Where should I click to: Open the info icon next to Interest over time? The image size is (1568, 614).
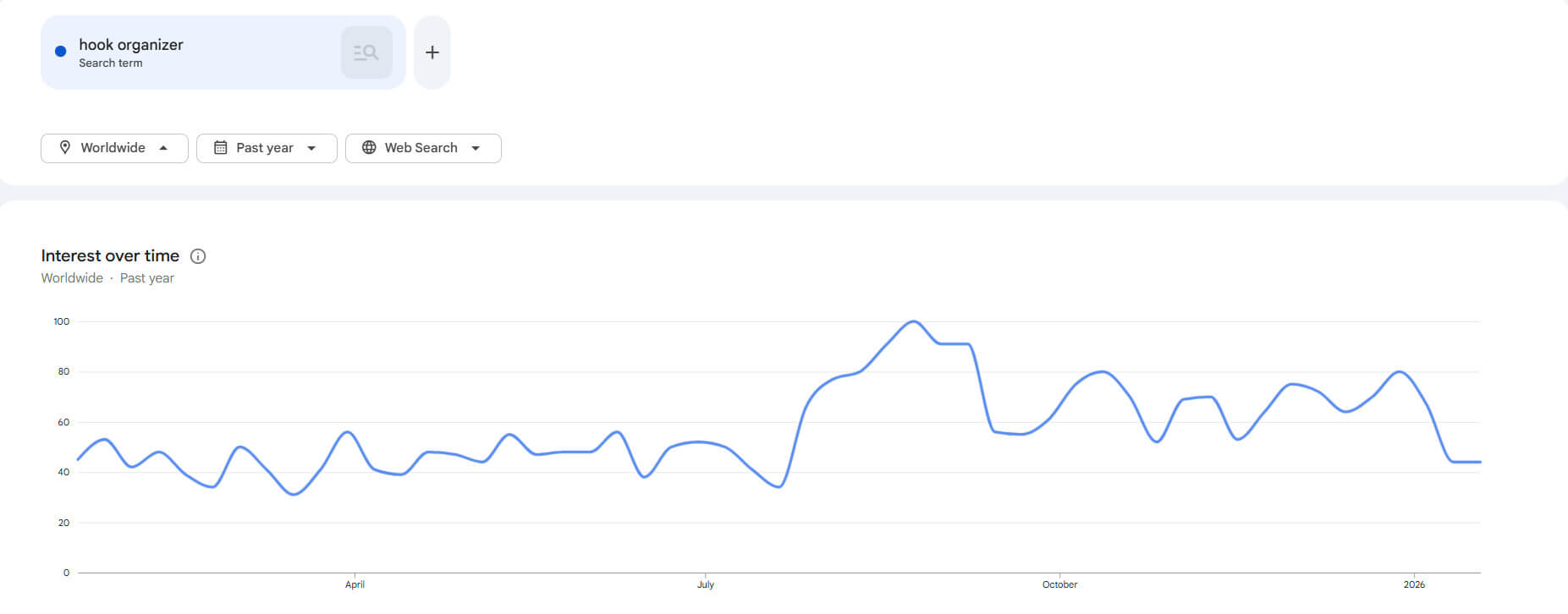pyautogui.click(x=198, y=256)
